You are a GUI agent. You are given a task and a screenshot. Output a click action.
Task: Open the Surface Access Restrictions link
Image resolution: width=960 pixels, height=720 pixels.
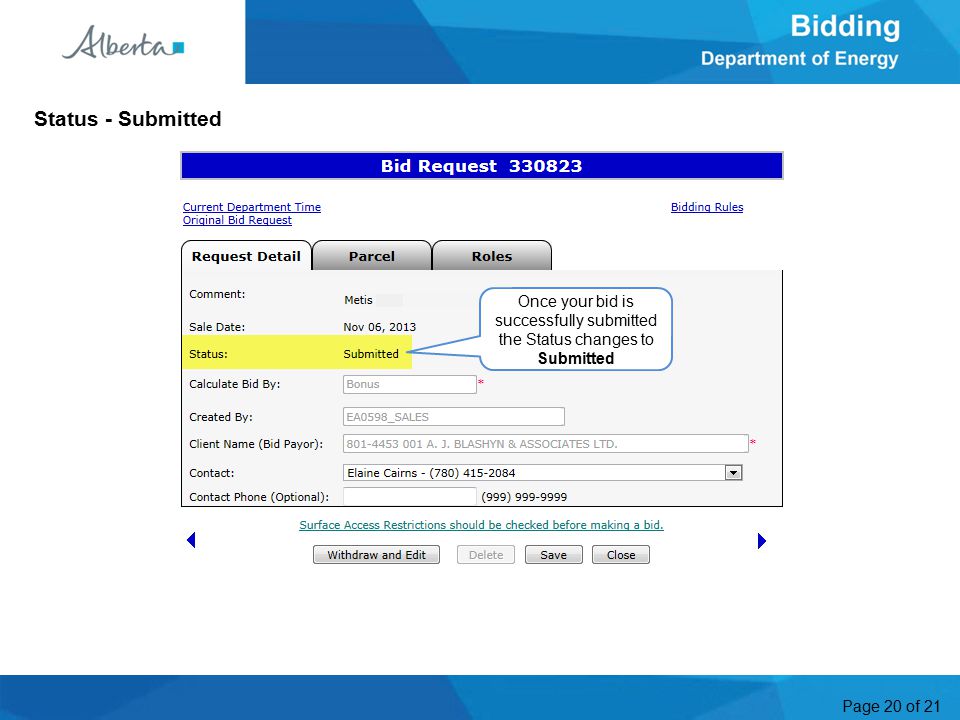[481, 525]
